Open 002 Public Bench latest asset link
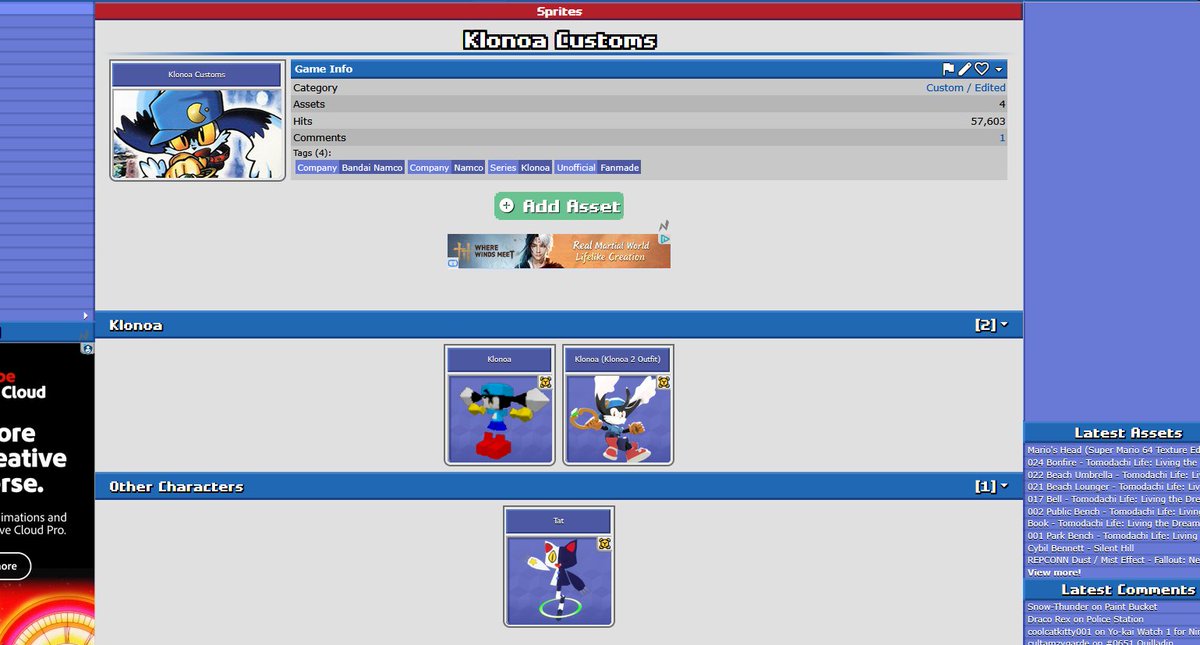Screen dimensions: 1200x645 tap(1112, 511)
